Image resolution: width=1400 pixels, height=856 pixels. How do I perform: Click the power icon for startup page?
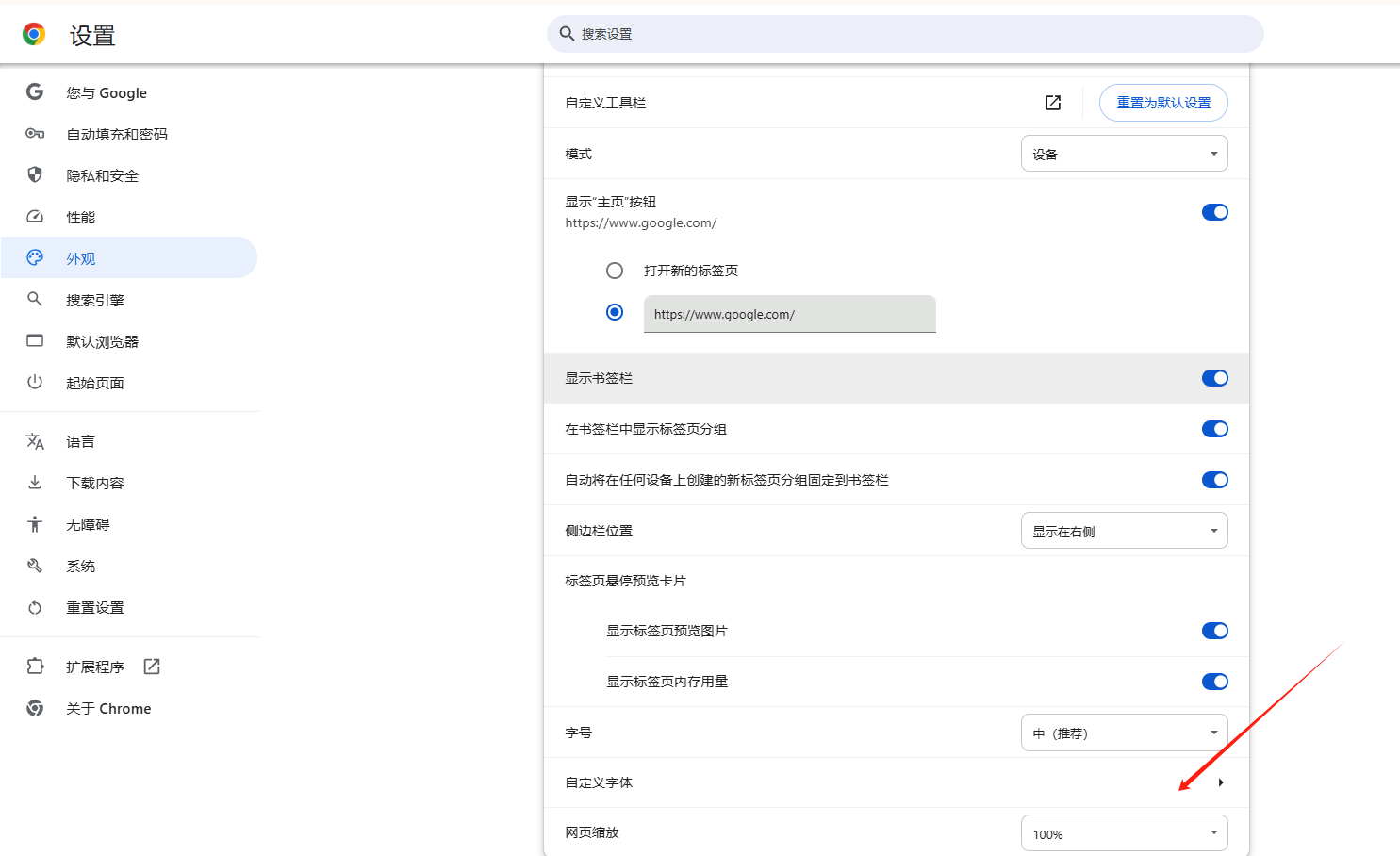point(35,382)
